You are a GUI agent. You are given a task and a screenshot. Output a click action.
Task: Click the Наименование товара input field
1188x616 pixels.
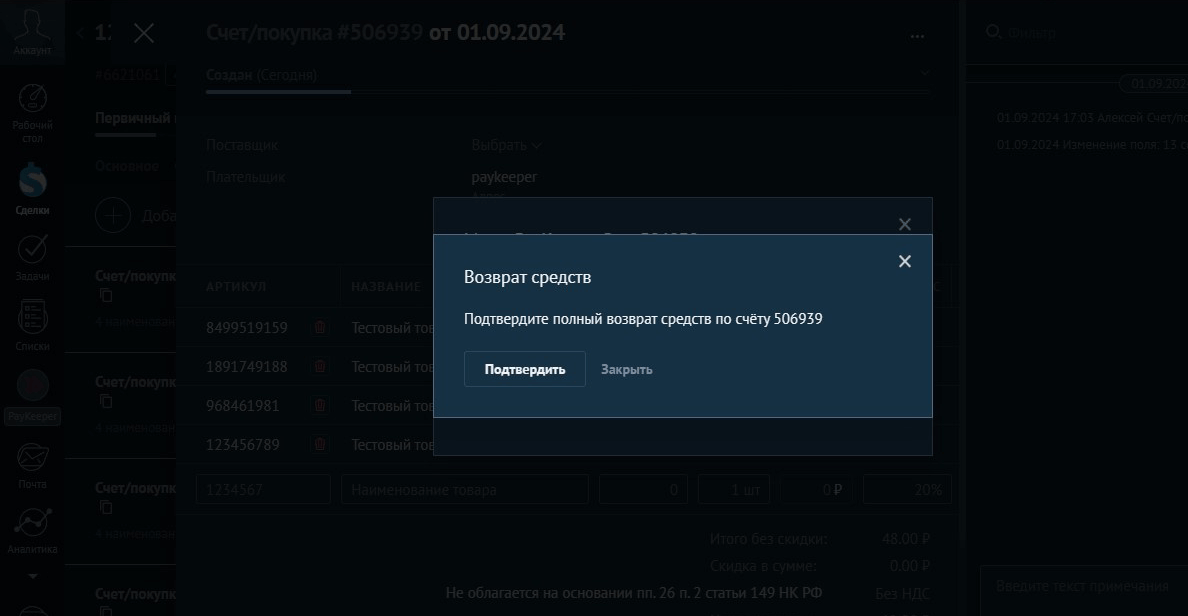pos(465,490)
